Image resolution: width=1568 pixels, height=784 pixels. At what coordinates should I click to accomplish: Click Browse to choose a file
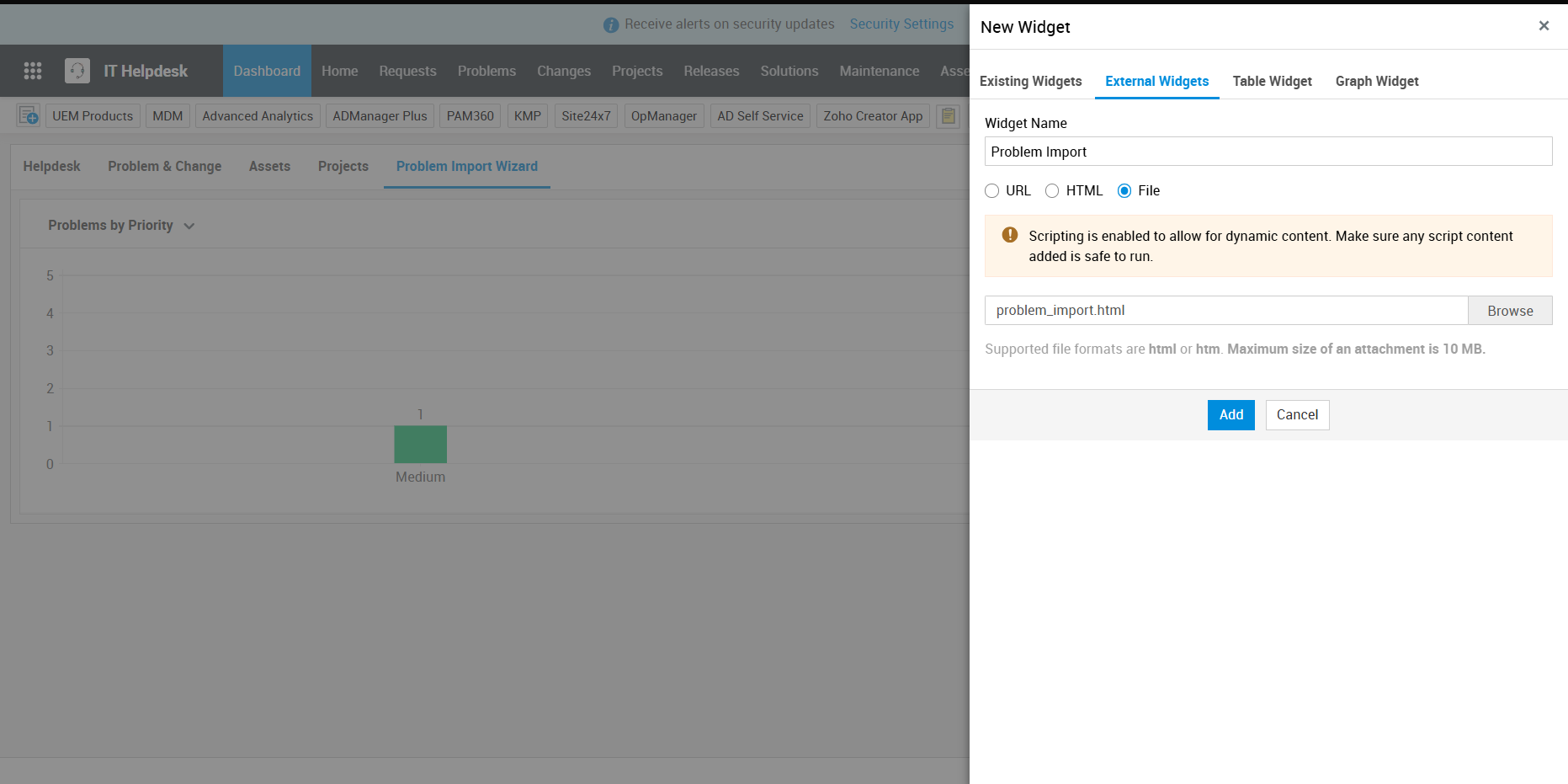click(1510, 311)
